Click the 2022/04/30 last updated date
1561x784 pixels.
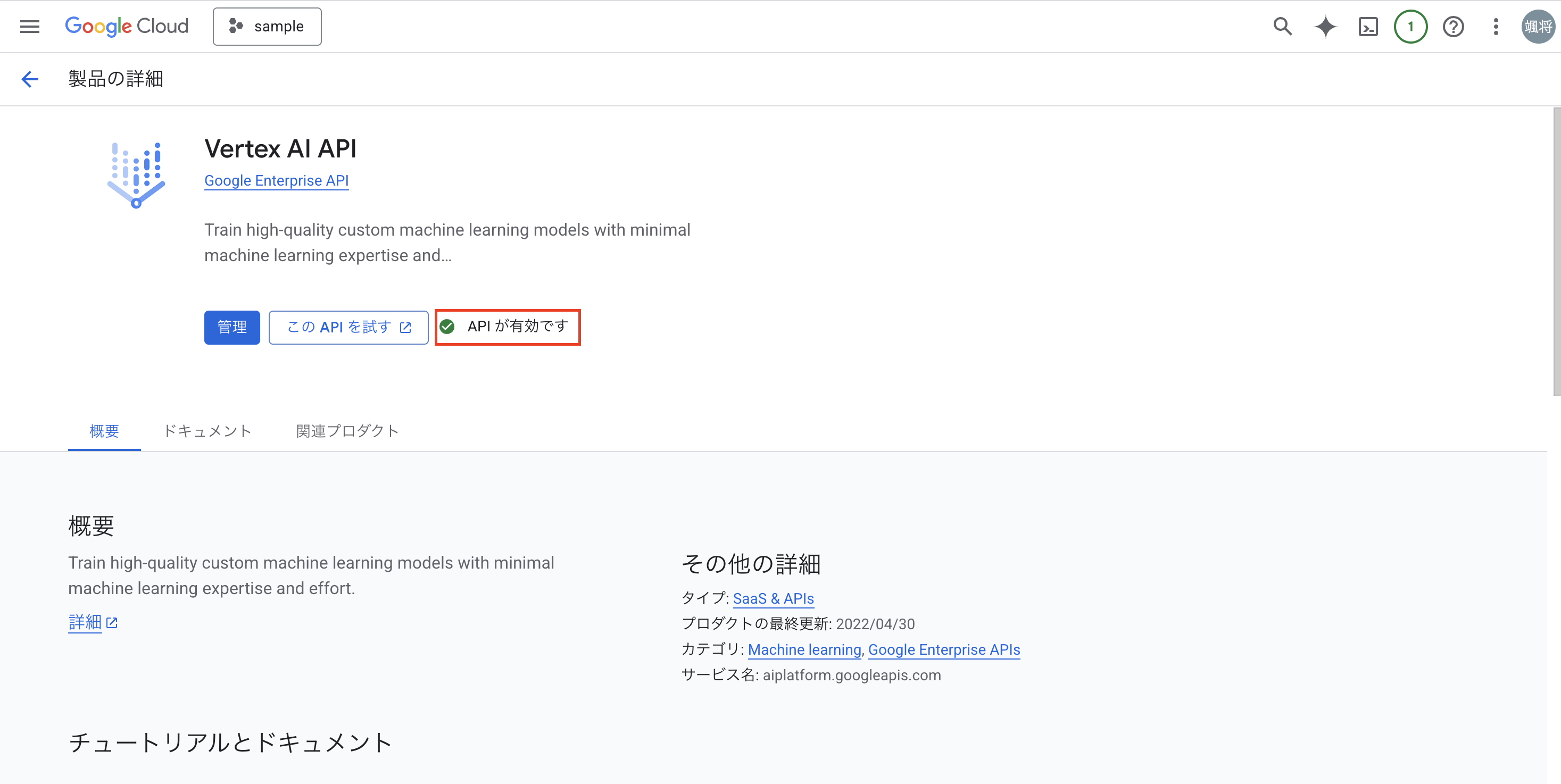point(875,624)
